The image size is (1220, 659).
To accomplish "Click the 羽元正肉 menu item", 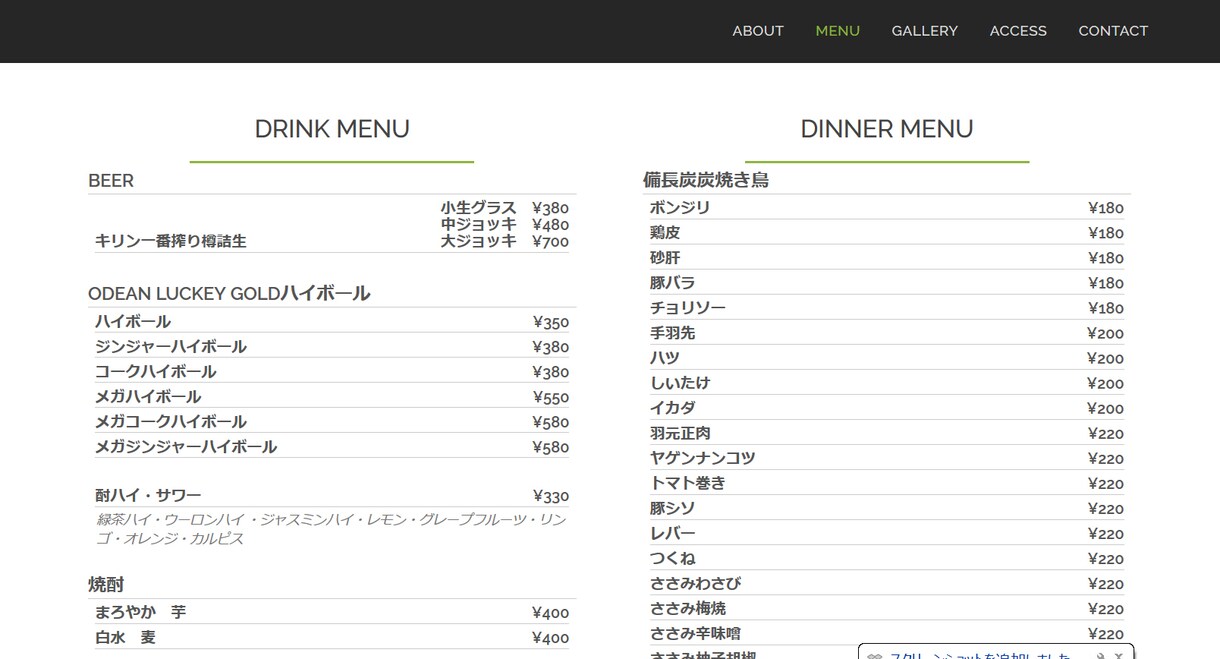I will pyautogui.click(x=680, y=433).
